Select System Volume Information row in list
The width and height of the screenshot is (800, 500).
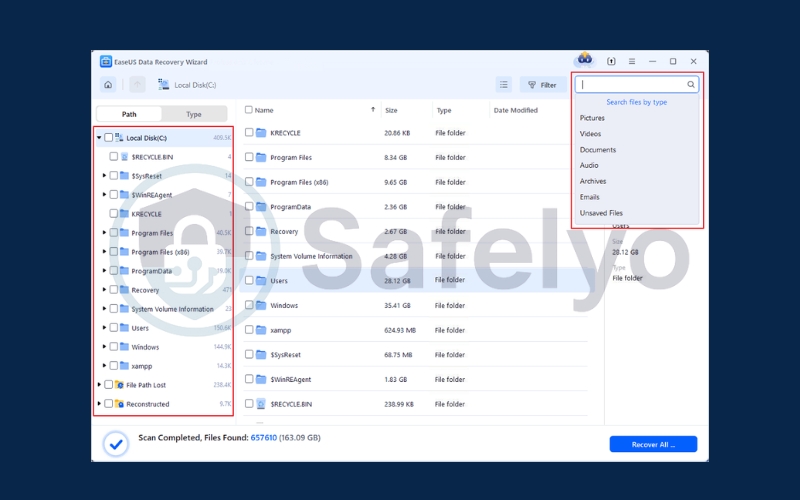click(x=415, y=256)
